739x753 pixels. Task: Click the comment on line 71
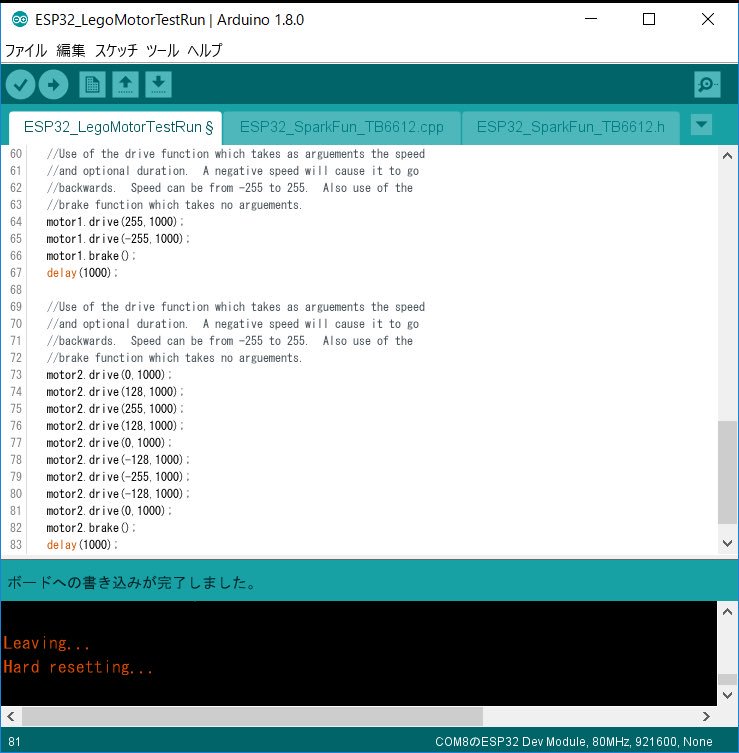(230, 340)
